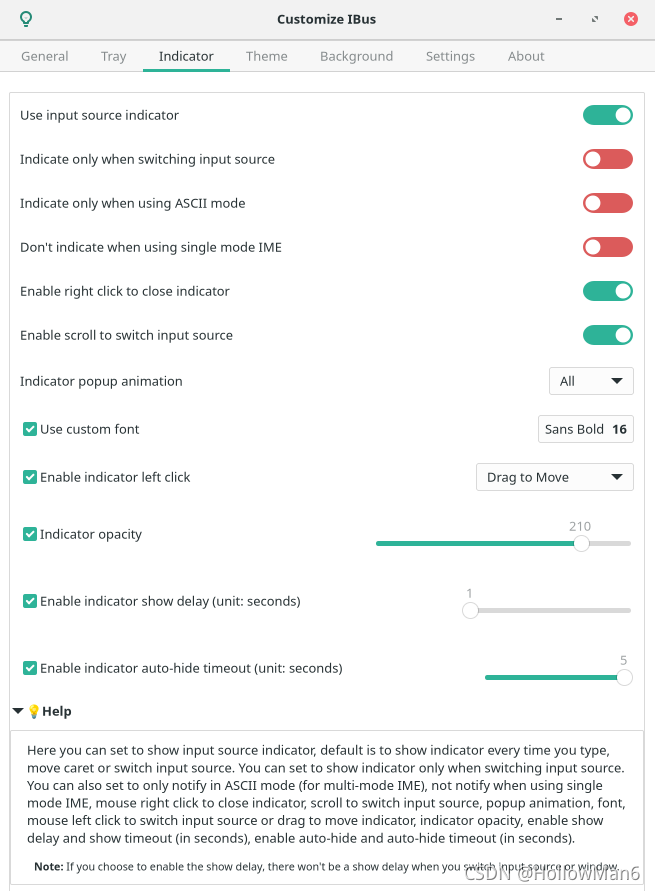Click the Indicator opacity slider handle
The width and height of the screenshot is (655, 891).
coord(581,543)
